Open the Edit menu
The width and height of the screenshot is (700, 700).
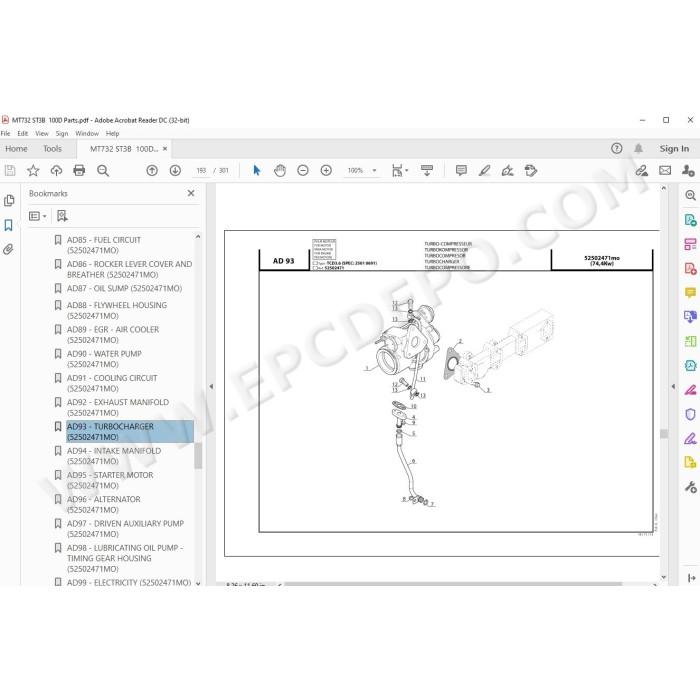(x=22, y=133)
